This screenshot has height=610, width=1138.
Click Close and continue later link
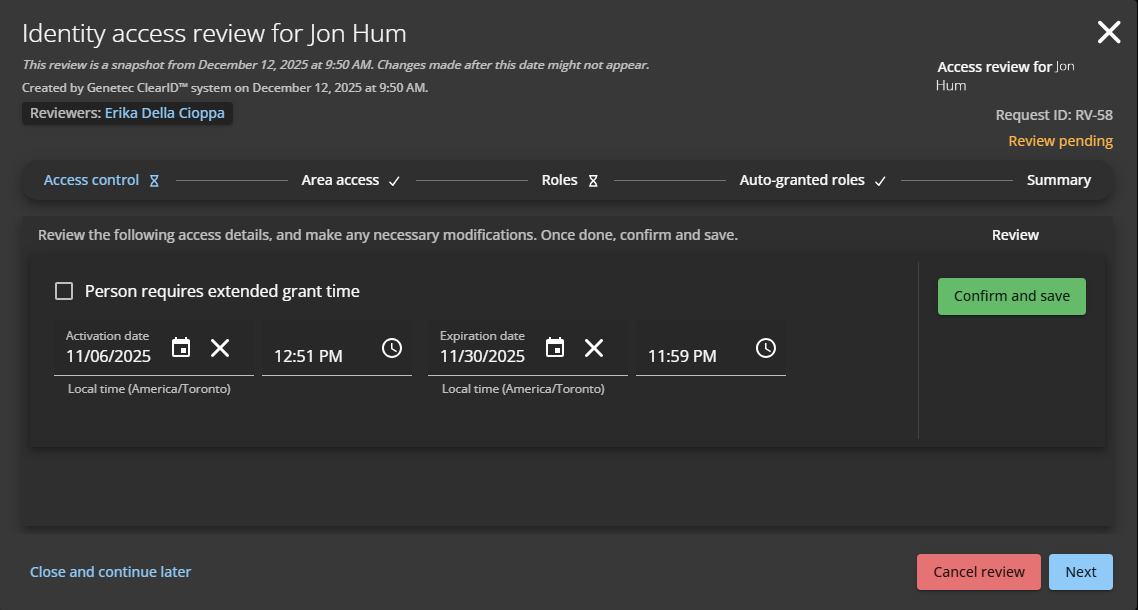(110, 572)
